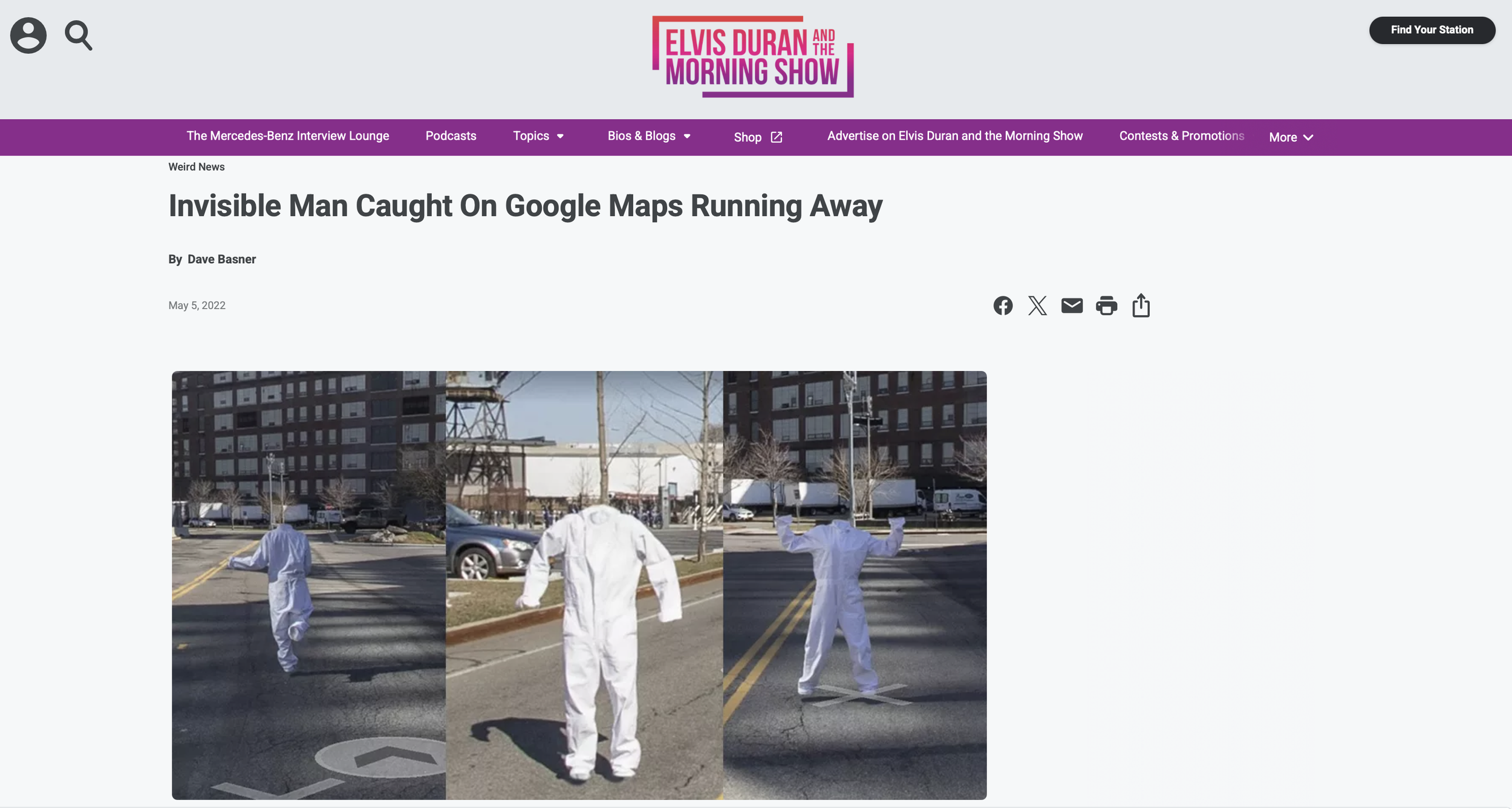Share article via email envelope icon
Viewport: 1512px width, 809px height.
(x=1072, y=306)
